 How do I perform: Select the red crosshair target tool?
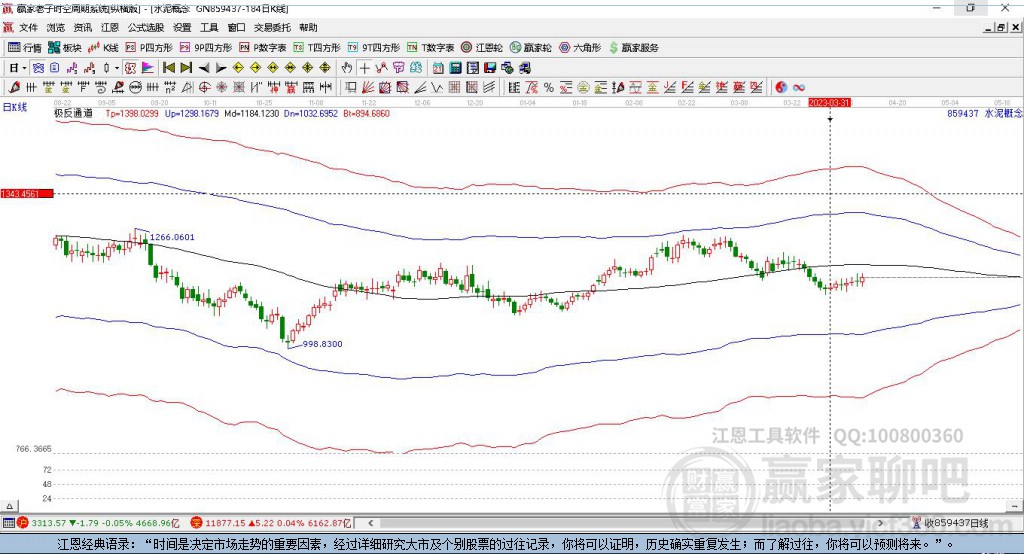[204, 88]
